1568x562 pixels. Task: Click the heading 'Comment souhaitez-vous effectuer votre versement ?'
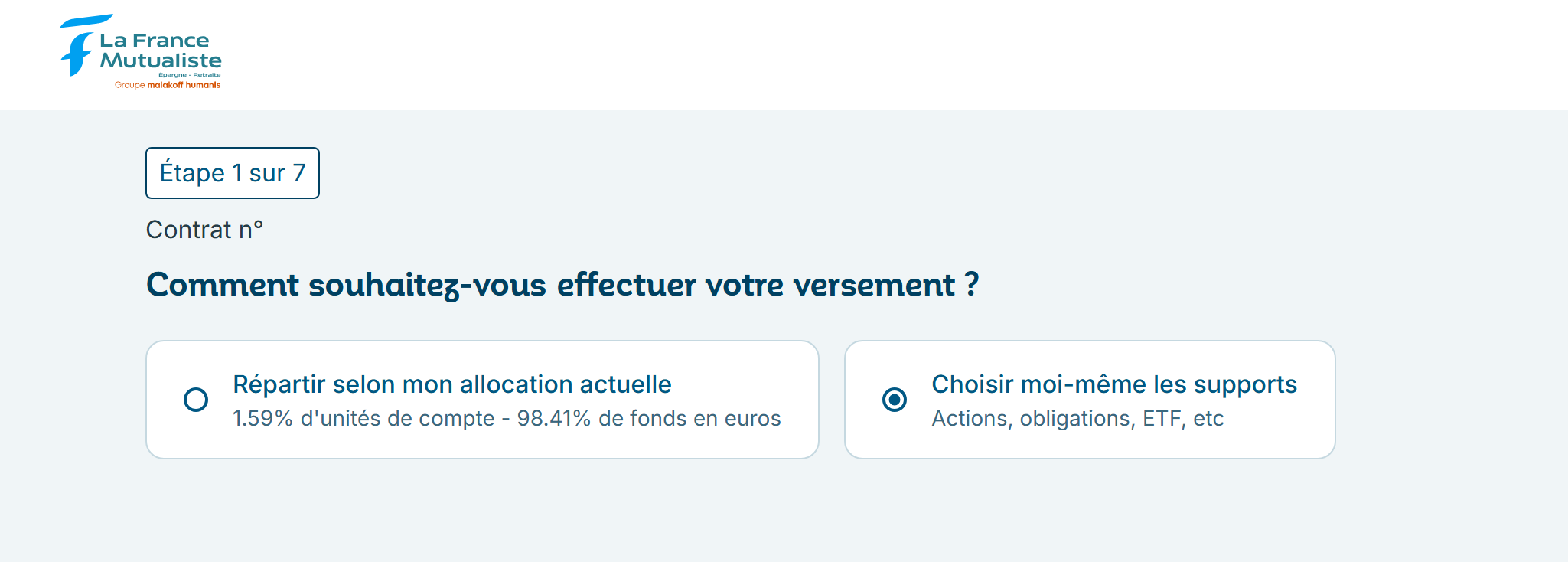pos(562,284)
